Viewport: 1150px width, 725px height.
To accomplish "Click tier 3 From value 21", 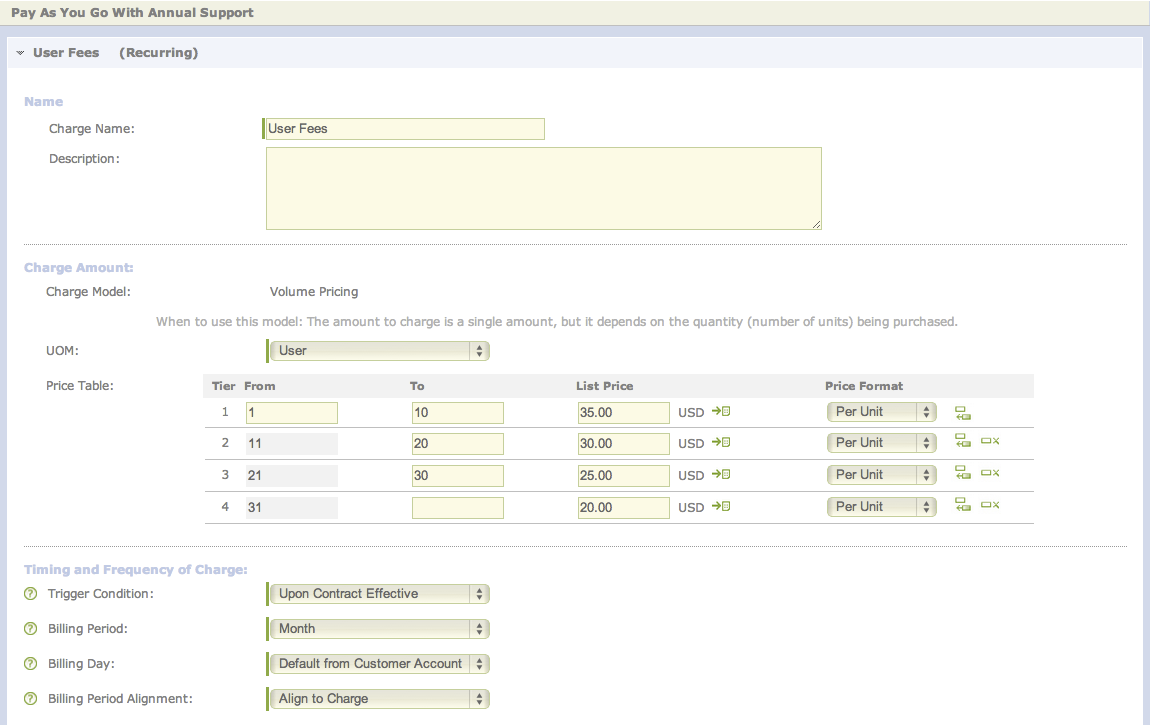I will click(x=292, y=476).
